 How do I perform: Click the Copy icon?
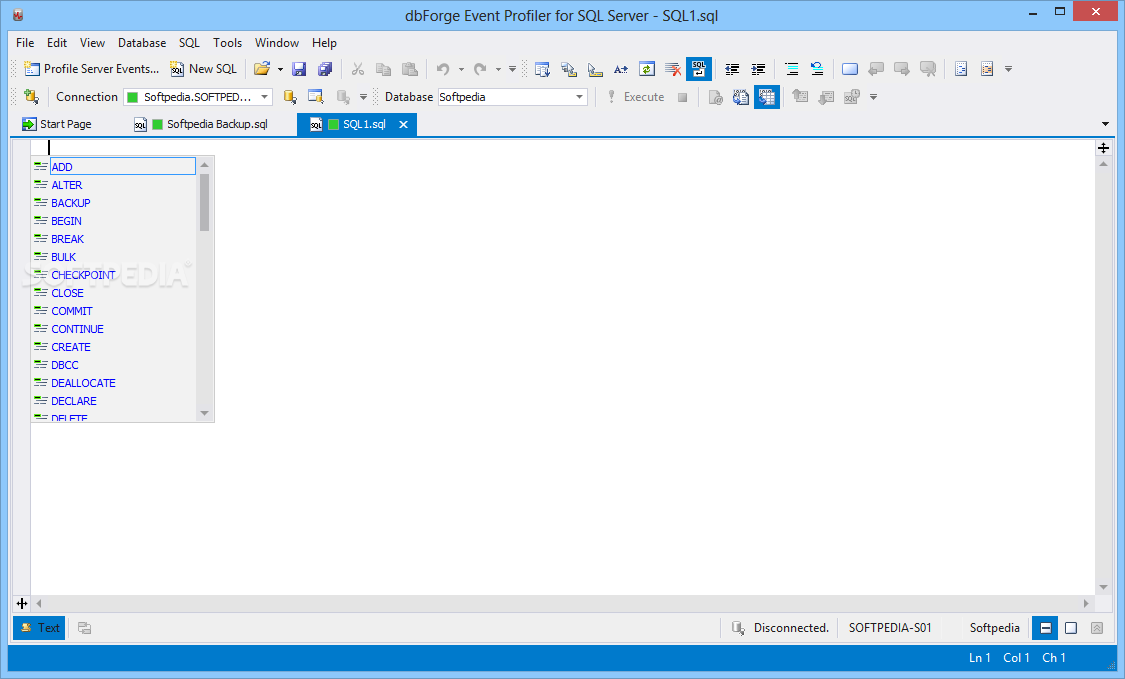383,69
